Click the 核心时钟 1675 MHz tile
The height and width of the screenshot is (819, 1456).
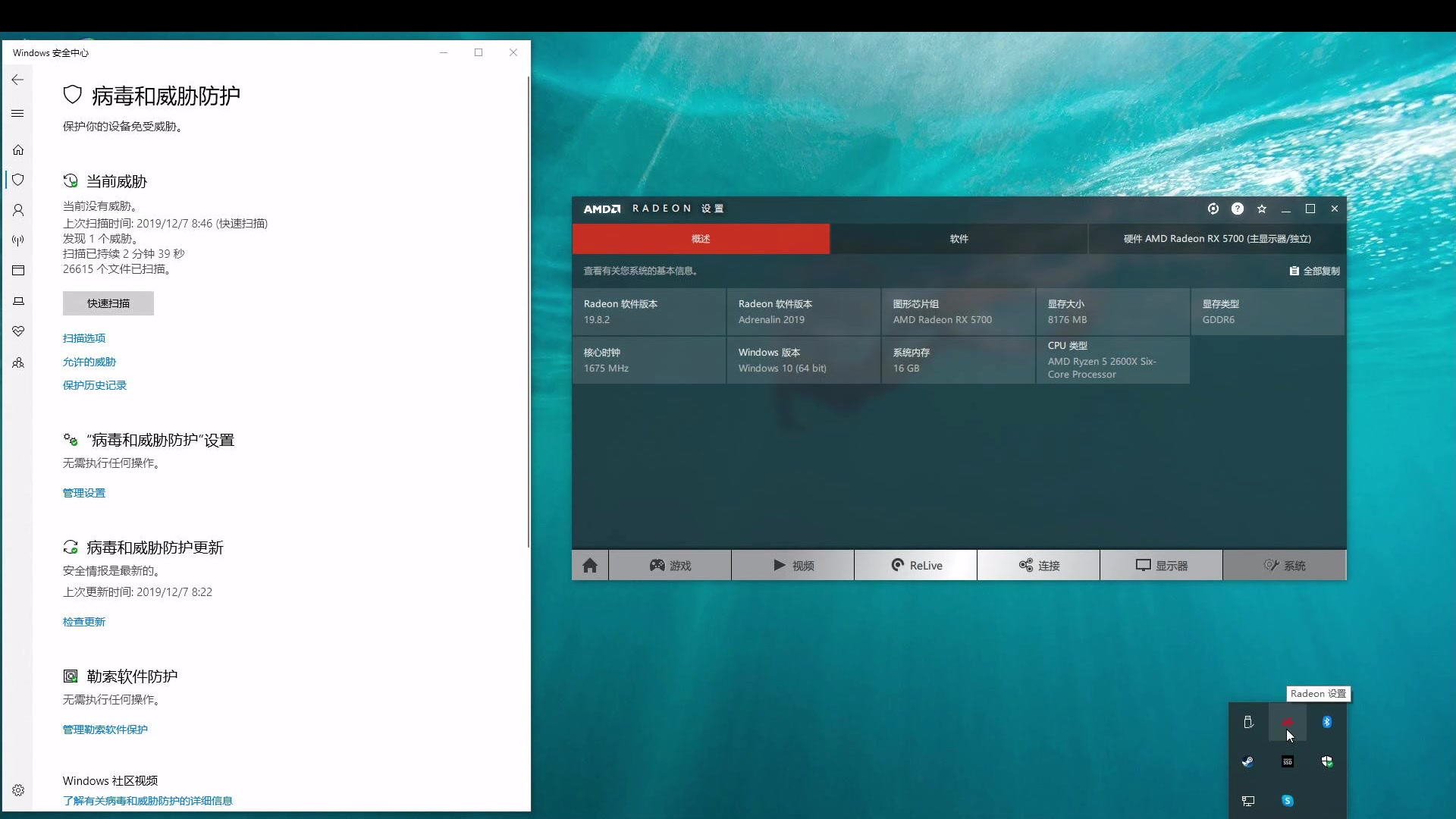click(x=649, y=360)
